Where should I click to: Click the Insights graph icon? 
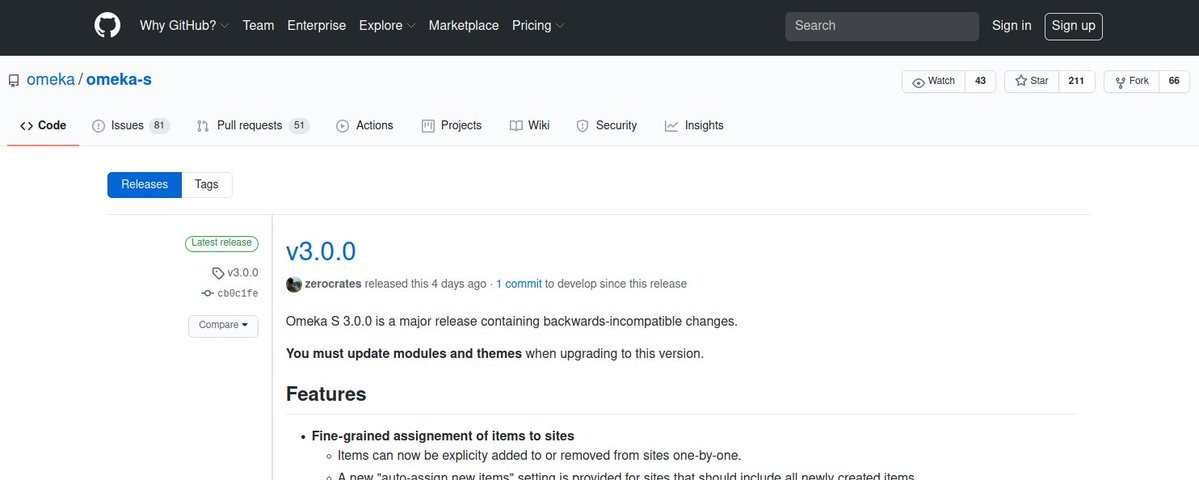click(671, 126)
